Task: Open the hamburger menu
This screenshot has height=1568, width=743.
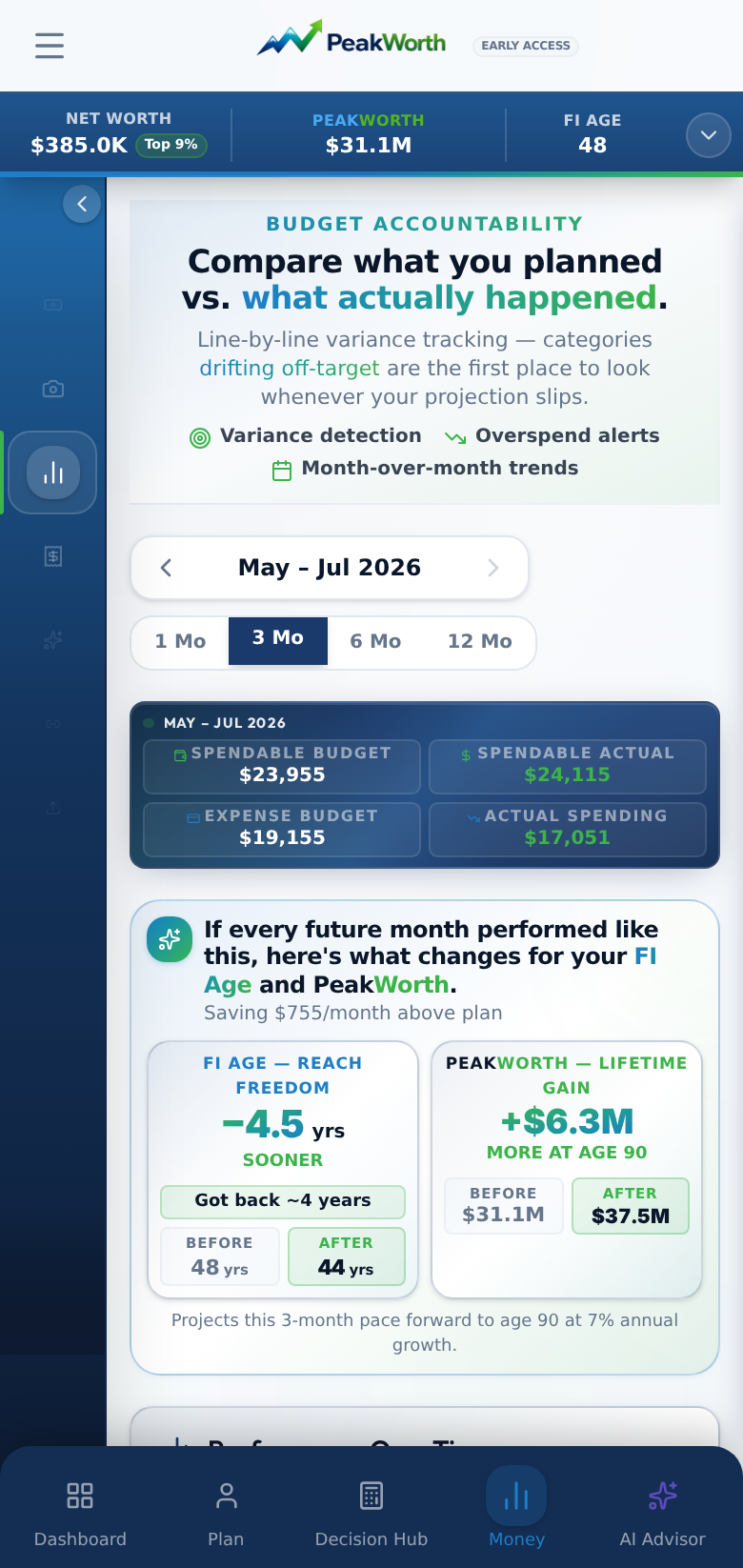Action: point(50,45)
